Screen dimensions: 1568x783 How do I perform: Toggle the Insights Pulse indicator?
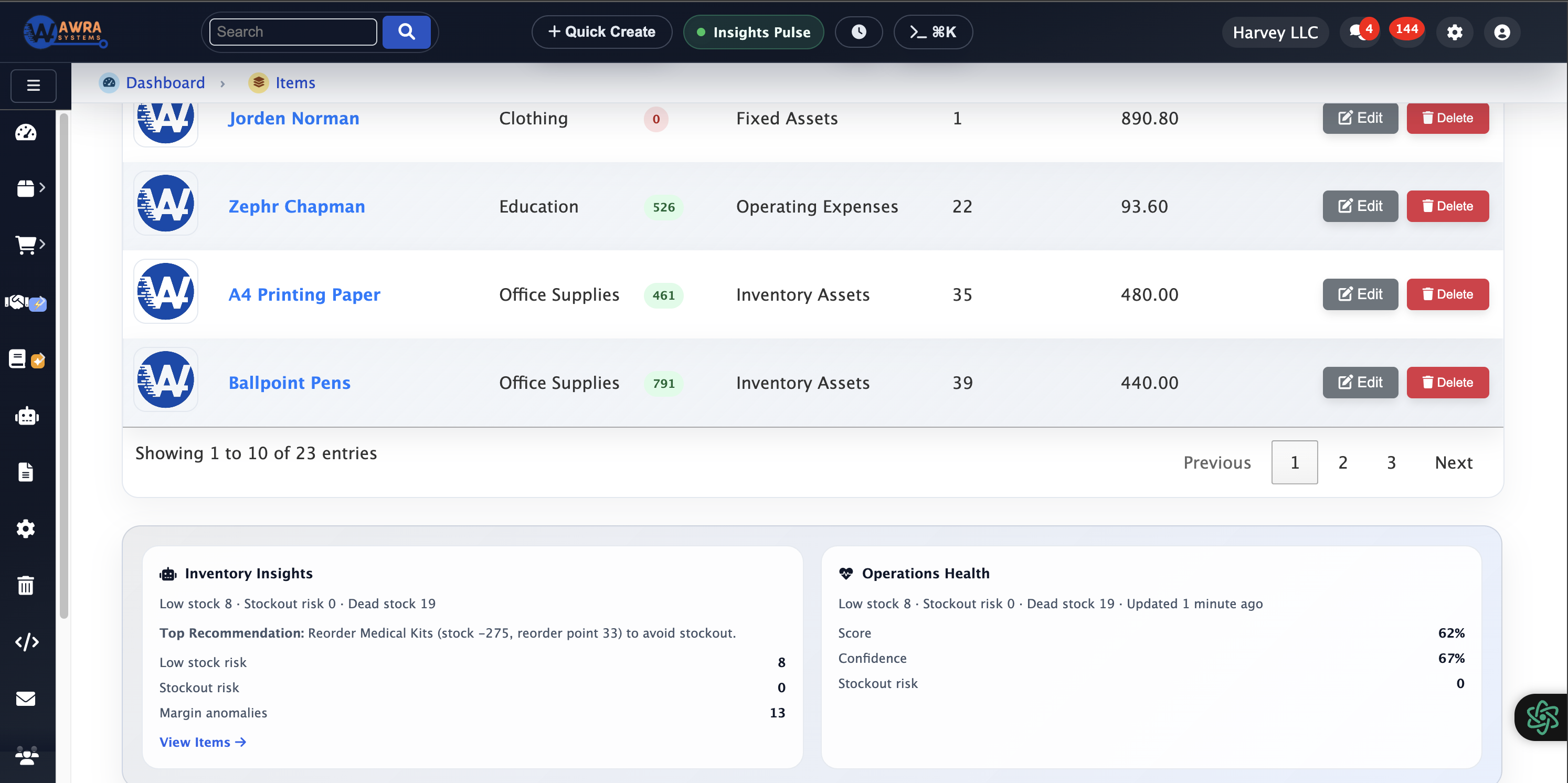753,31
